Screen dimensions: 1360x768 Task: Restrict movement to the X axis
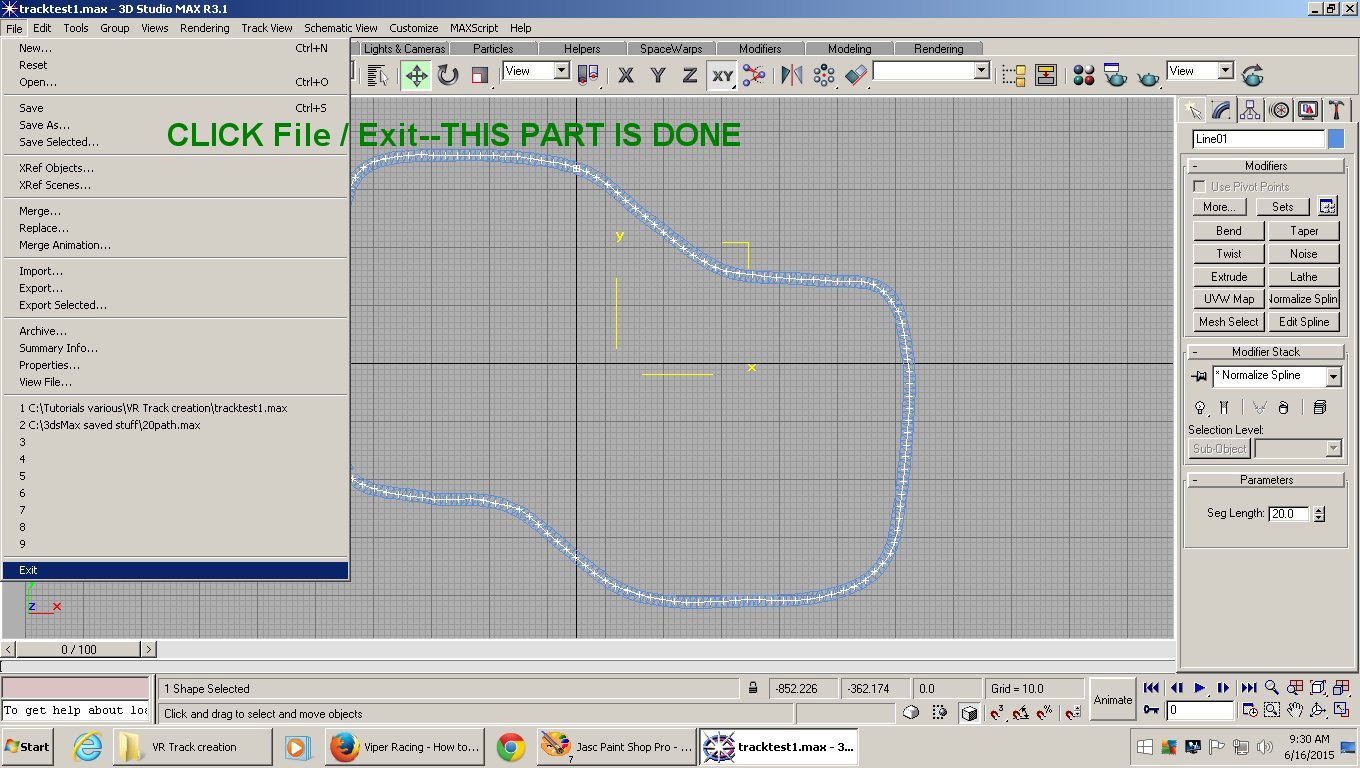pyautogui.click(x=626, y=75)
